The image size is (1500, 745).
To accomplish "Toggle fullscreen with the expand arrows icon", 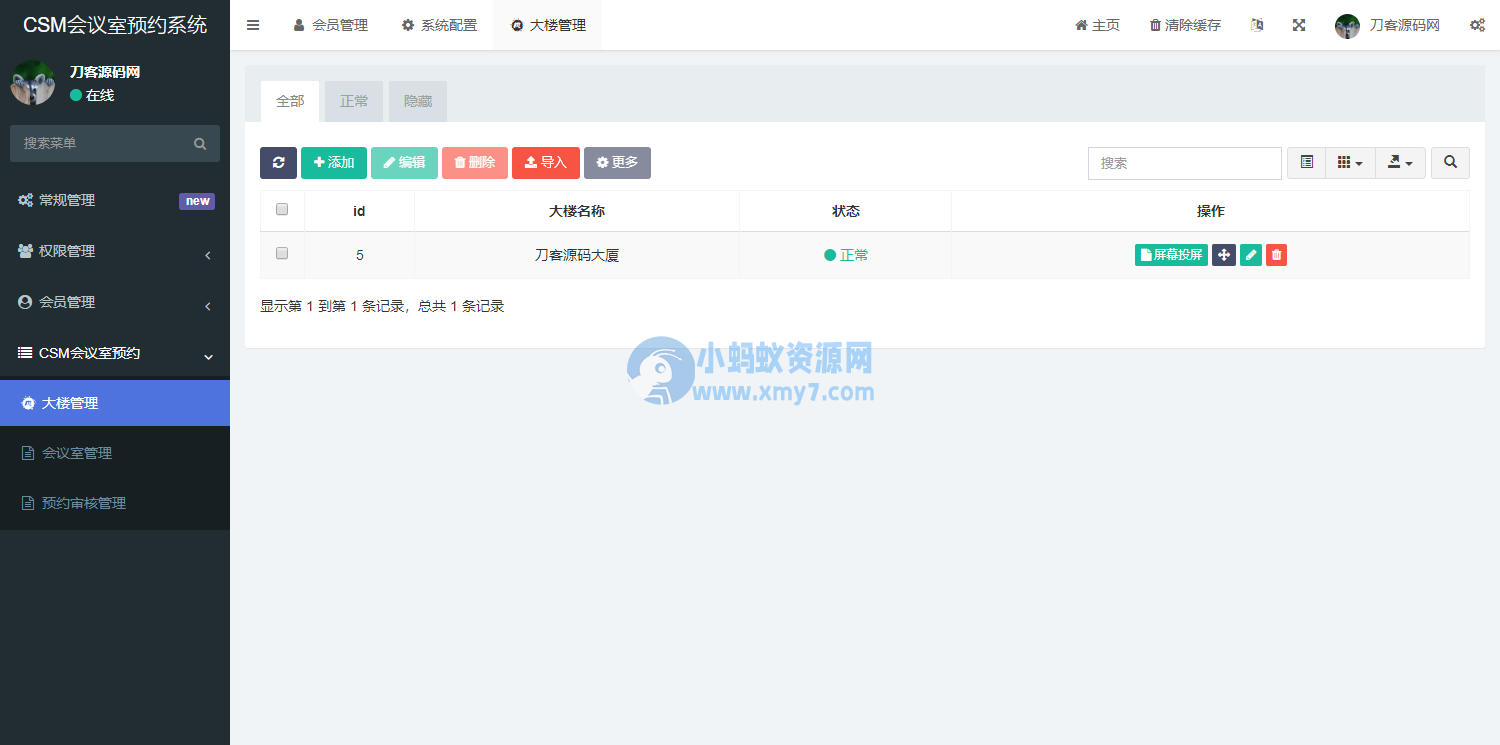I will point(1298,24).
